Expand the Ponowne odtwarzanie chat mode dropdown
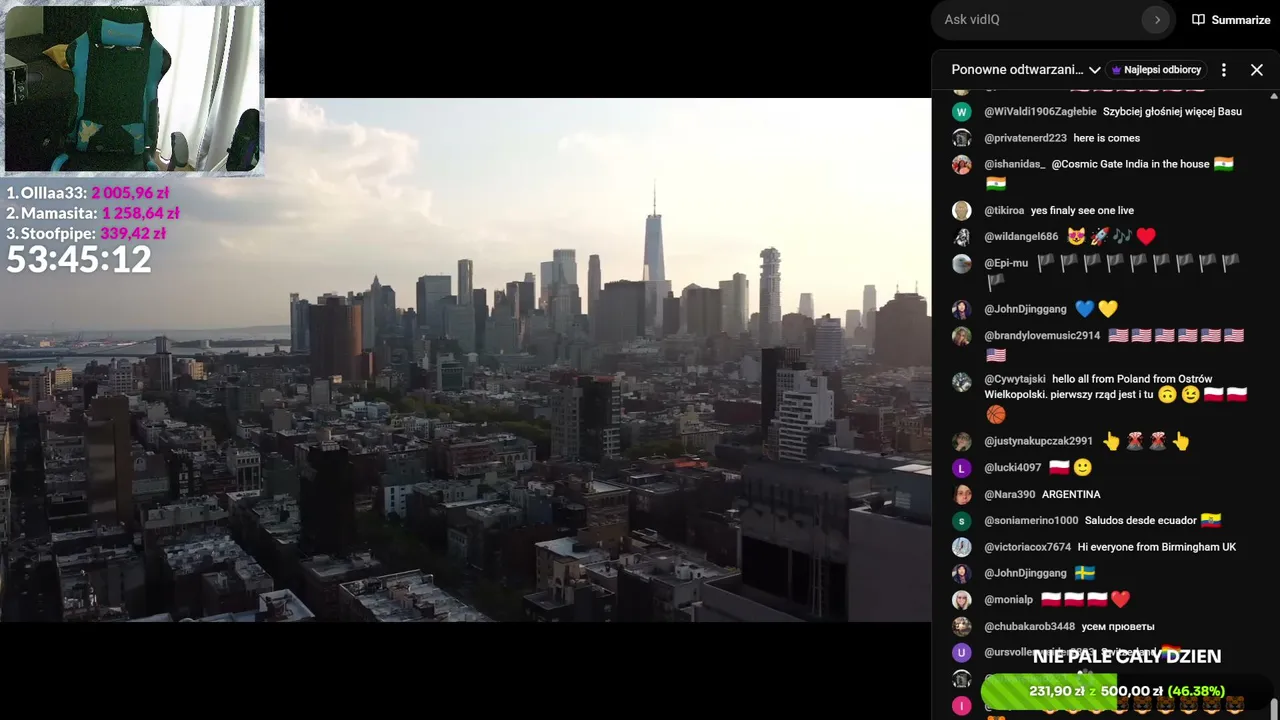The image size is (1280, 720). [1026, 70]
